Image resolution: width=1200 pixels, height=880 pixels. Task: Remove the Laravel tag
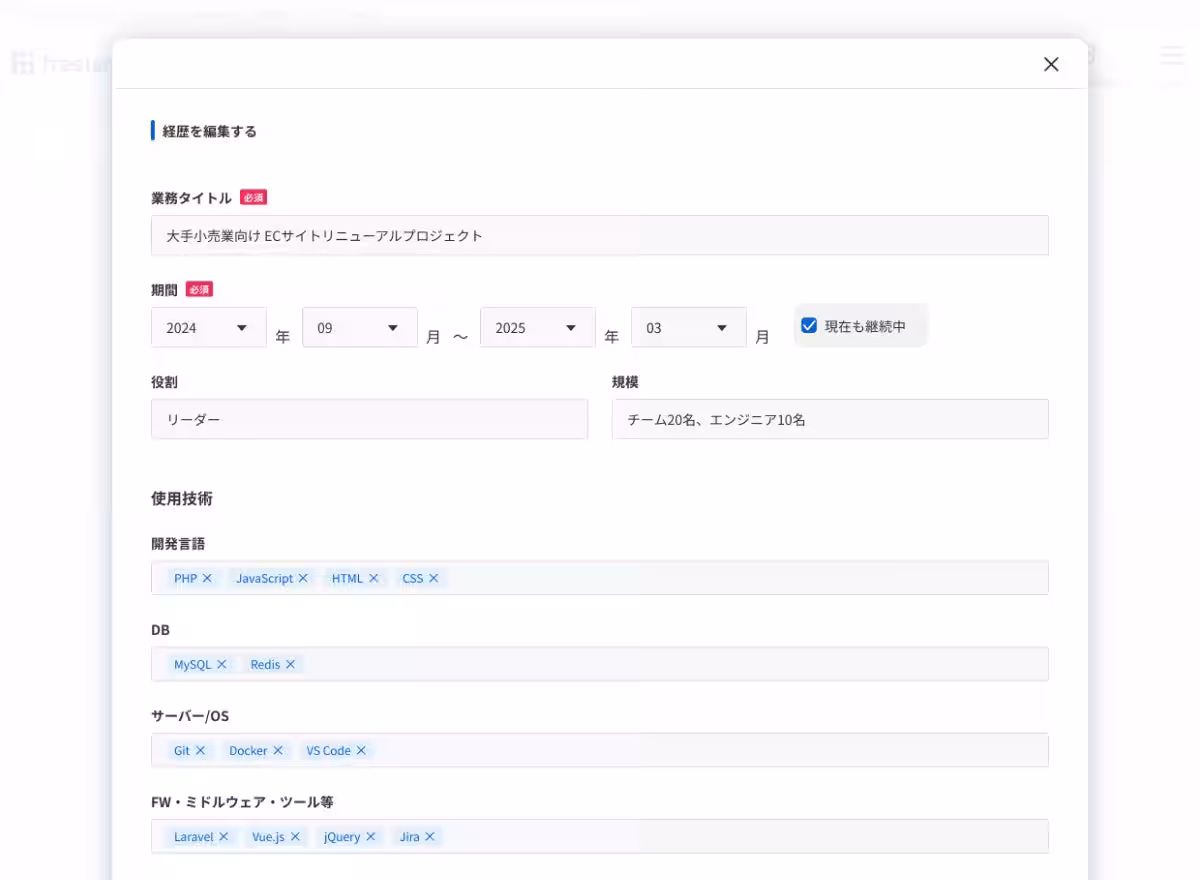tap(224, 836)
